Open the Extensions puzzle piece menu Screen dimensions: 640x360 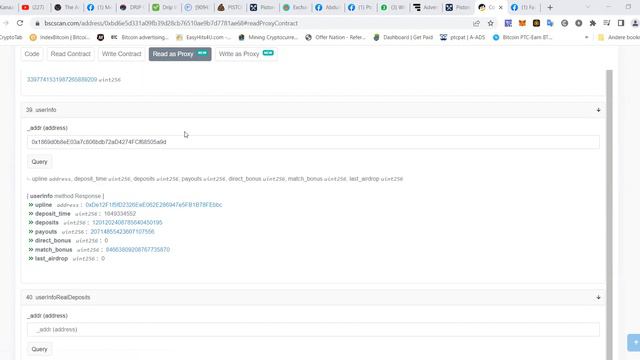pos(593,23)
